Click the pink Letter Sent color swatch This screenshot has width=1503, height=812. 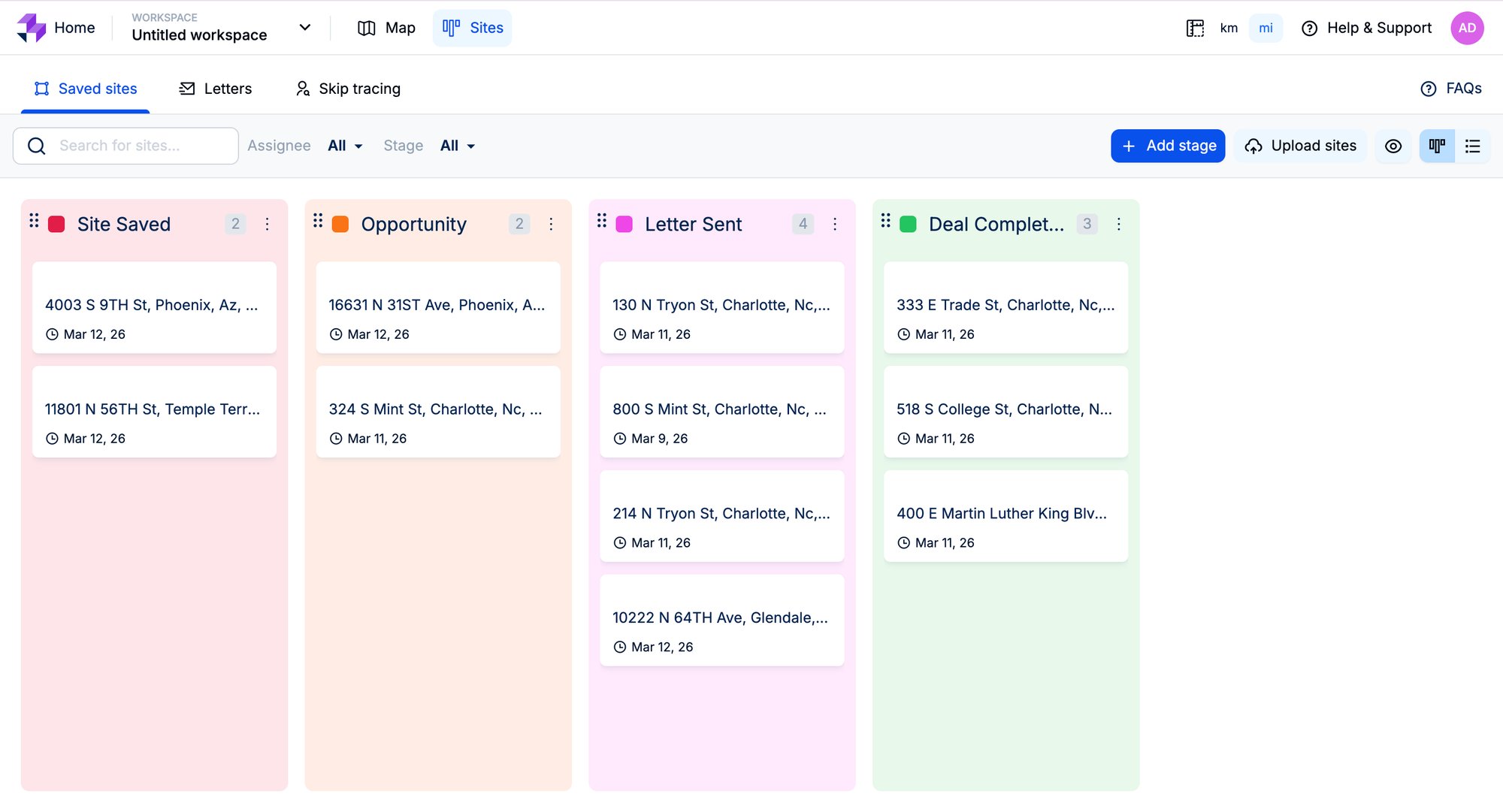click(624, 224)
